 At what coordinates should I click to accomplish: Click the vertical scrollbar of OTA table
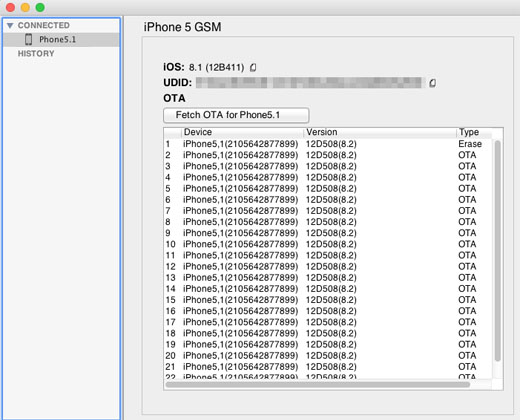pyautogui.click(x=497, y=251)
